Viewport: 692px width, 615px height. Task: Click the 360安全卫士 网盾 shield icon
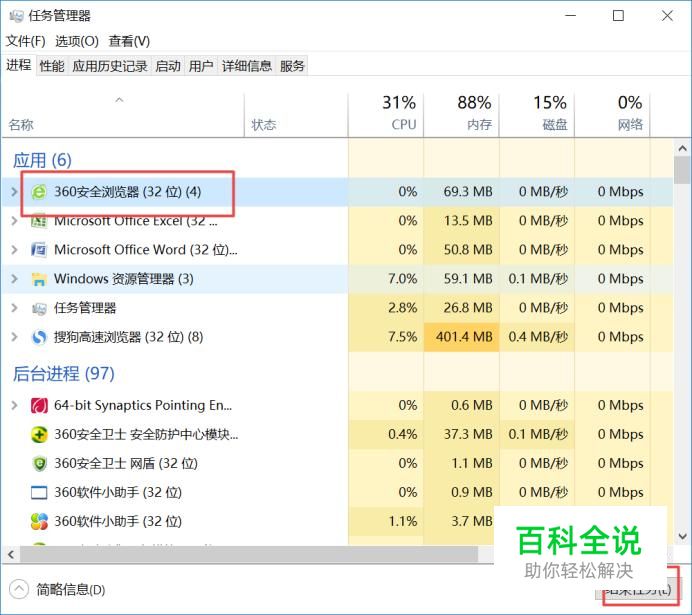[x=39, y=464]
